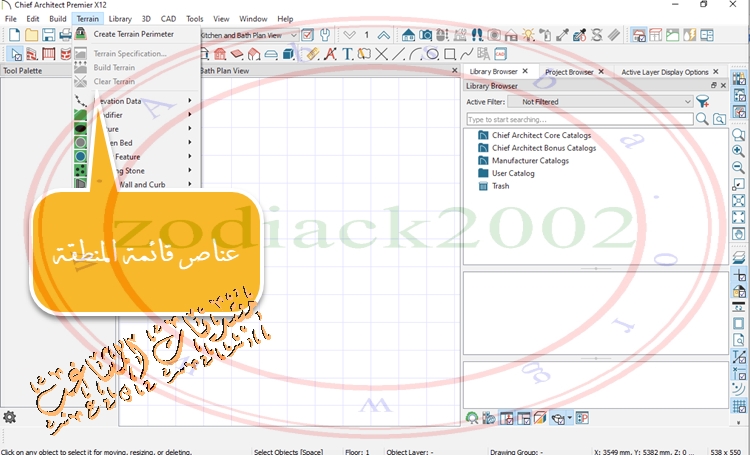Toggle the grid snaps icon on right toolbar
The image size is (750, 455).
pos(739,406)
